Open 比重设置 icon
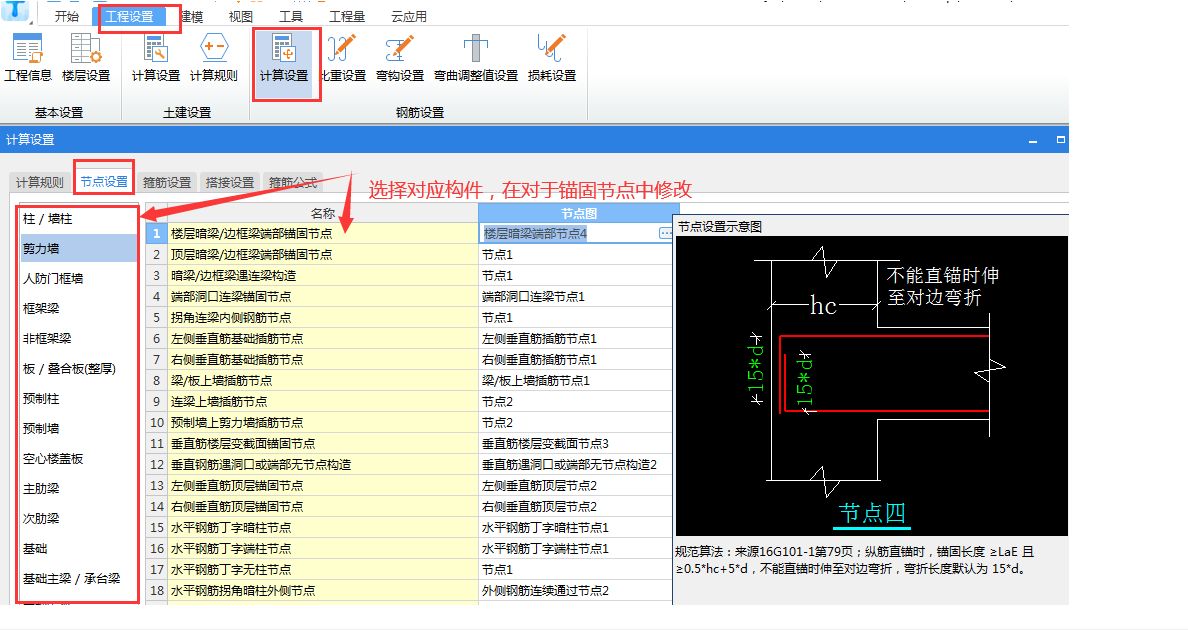Image resolution: width=1188 pixels, height=630 pixels. pyautogui.click(x=343, y=58)
